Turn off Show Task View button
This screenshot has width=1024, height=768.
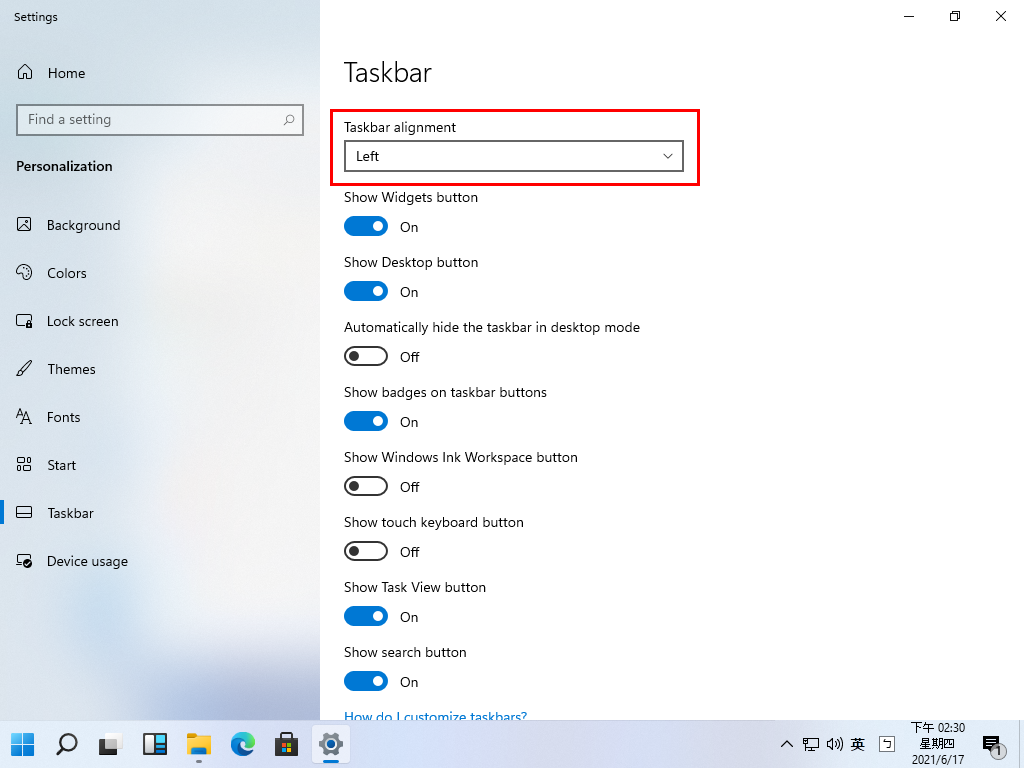[366, 616]
